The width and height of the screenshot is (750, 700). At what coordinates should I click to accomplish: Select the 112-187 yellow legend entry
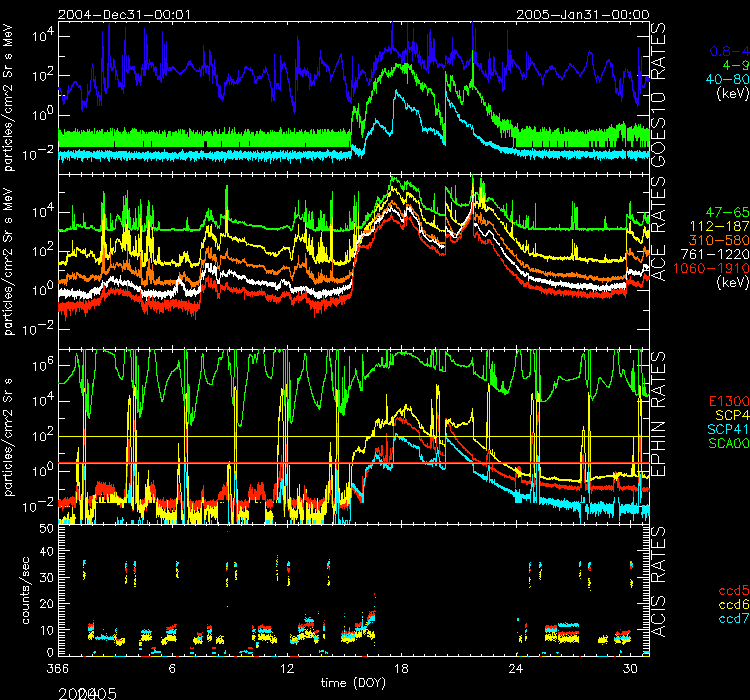coord(720,228)
